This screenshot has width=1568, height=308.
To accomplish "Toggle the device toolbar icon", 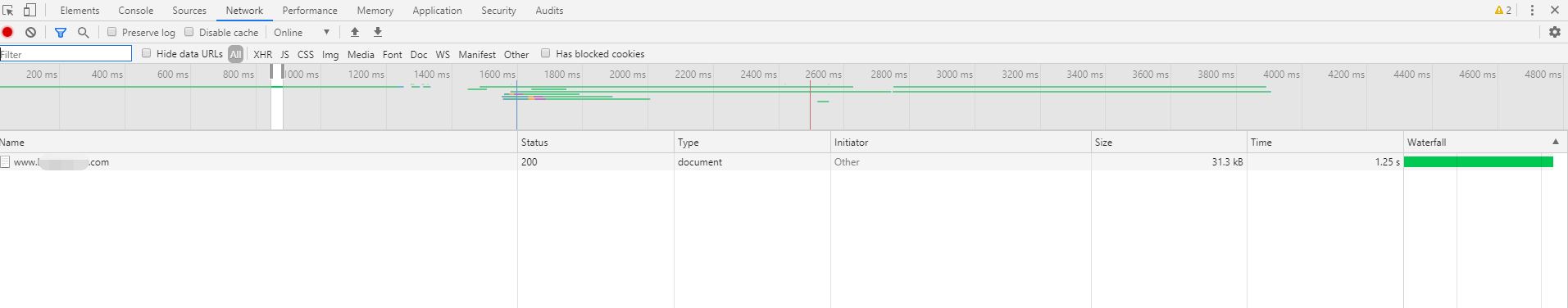I will pyautogui.click(x=30, y=11).
